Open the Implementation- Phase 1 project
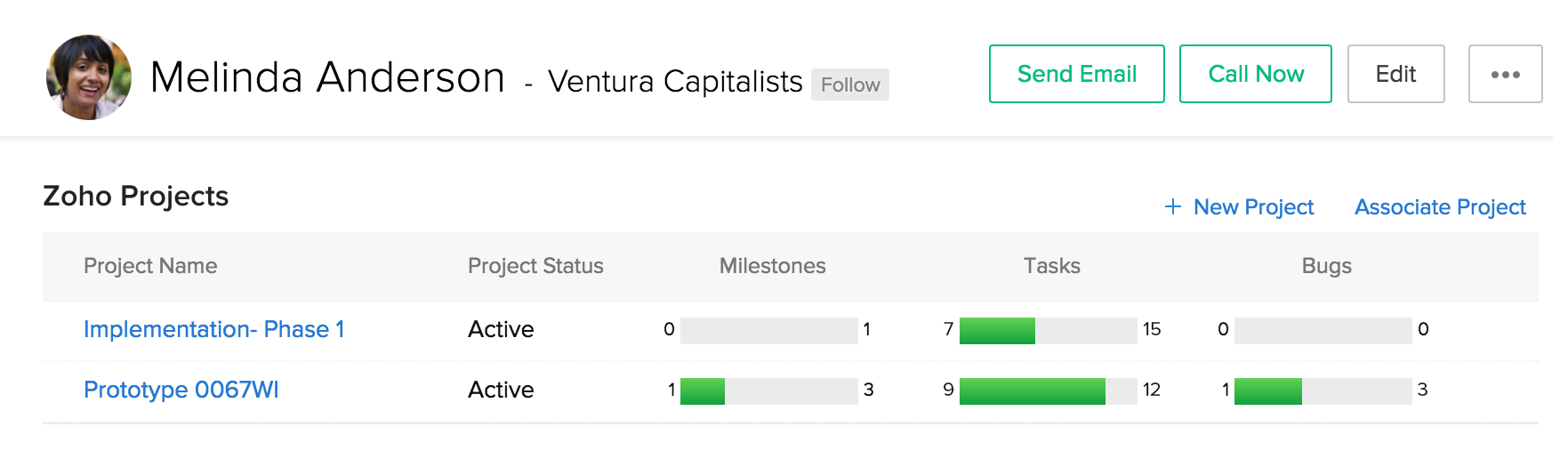Image resolution: width=1568 pixels, height=451 pixels. point(213,329)
